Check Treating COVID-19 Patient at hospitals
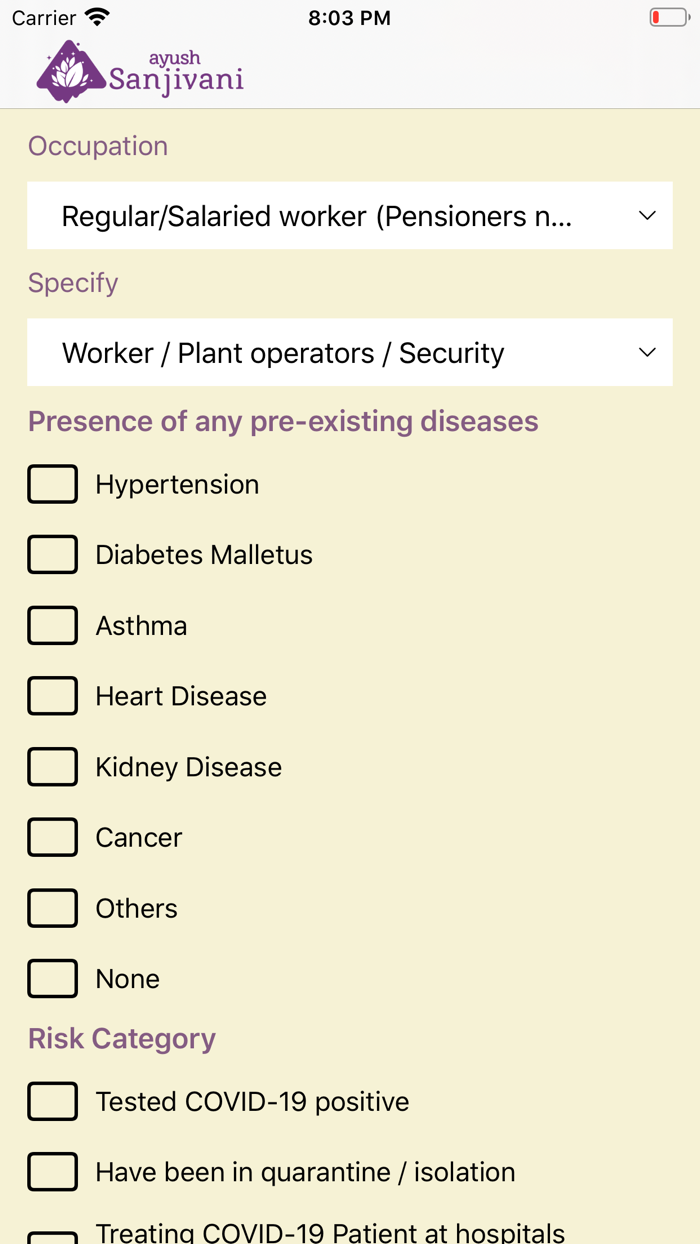 tap(53, 1238)
